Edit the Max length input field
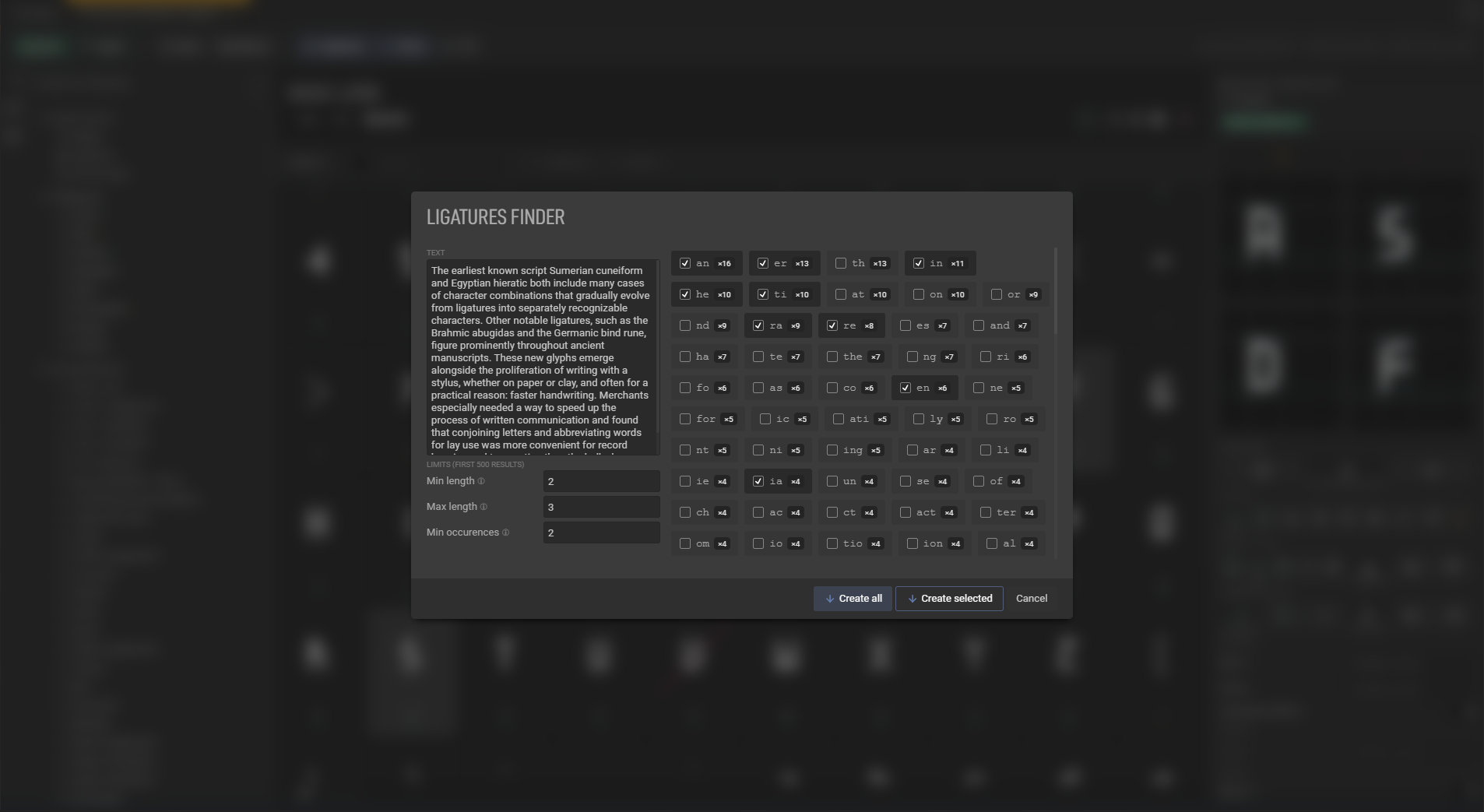The image size is (1484, 812). [602, 507]
